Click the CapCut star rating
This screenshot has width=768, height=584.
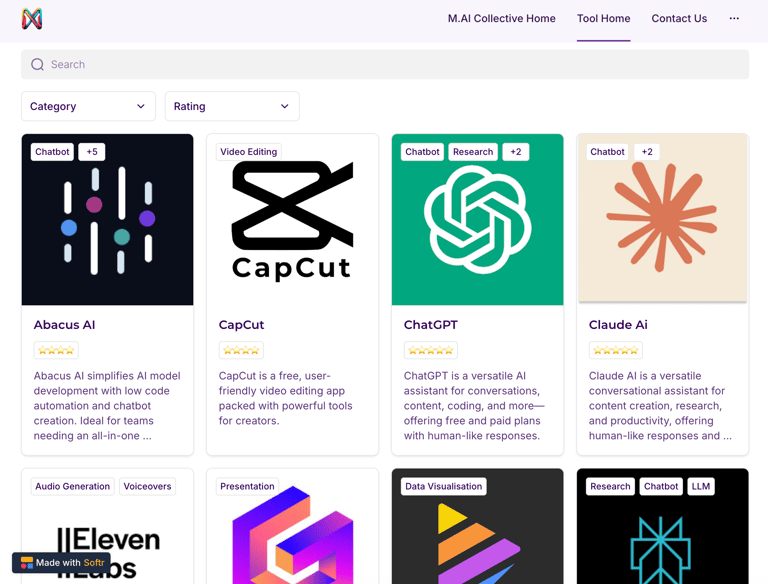coord(241,350)
